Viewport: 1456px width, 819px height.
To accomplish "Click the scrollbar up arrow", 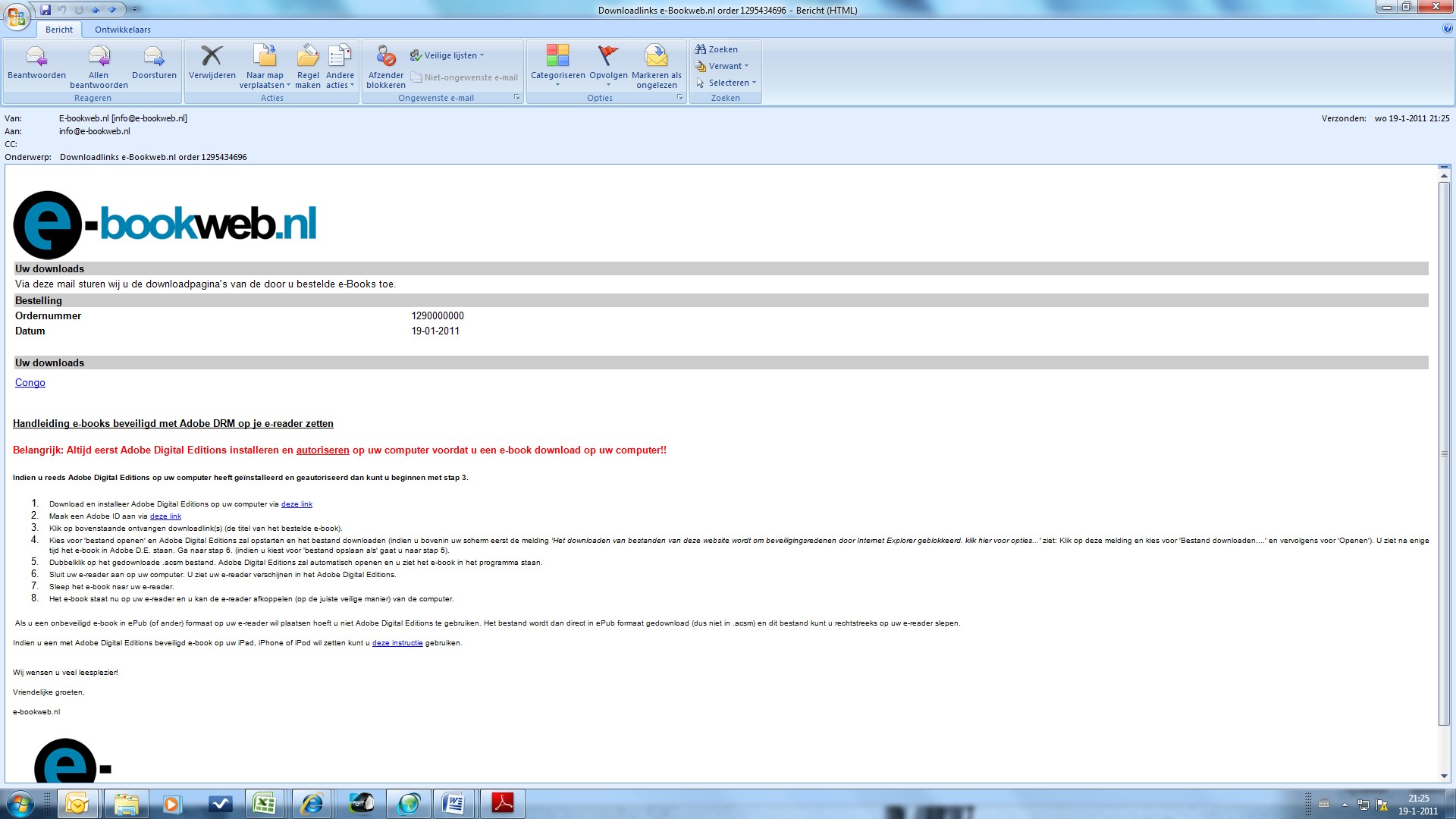I will (1444, 176).
